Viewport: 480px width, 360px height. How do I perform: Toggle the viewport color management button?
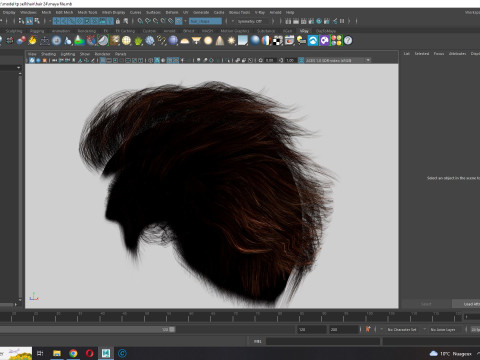pos(301,60)
